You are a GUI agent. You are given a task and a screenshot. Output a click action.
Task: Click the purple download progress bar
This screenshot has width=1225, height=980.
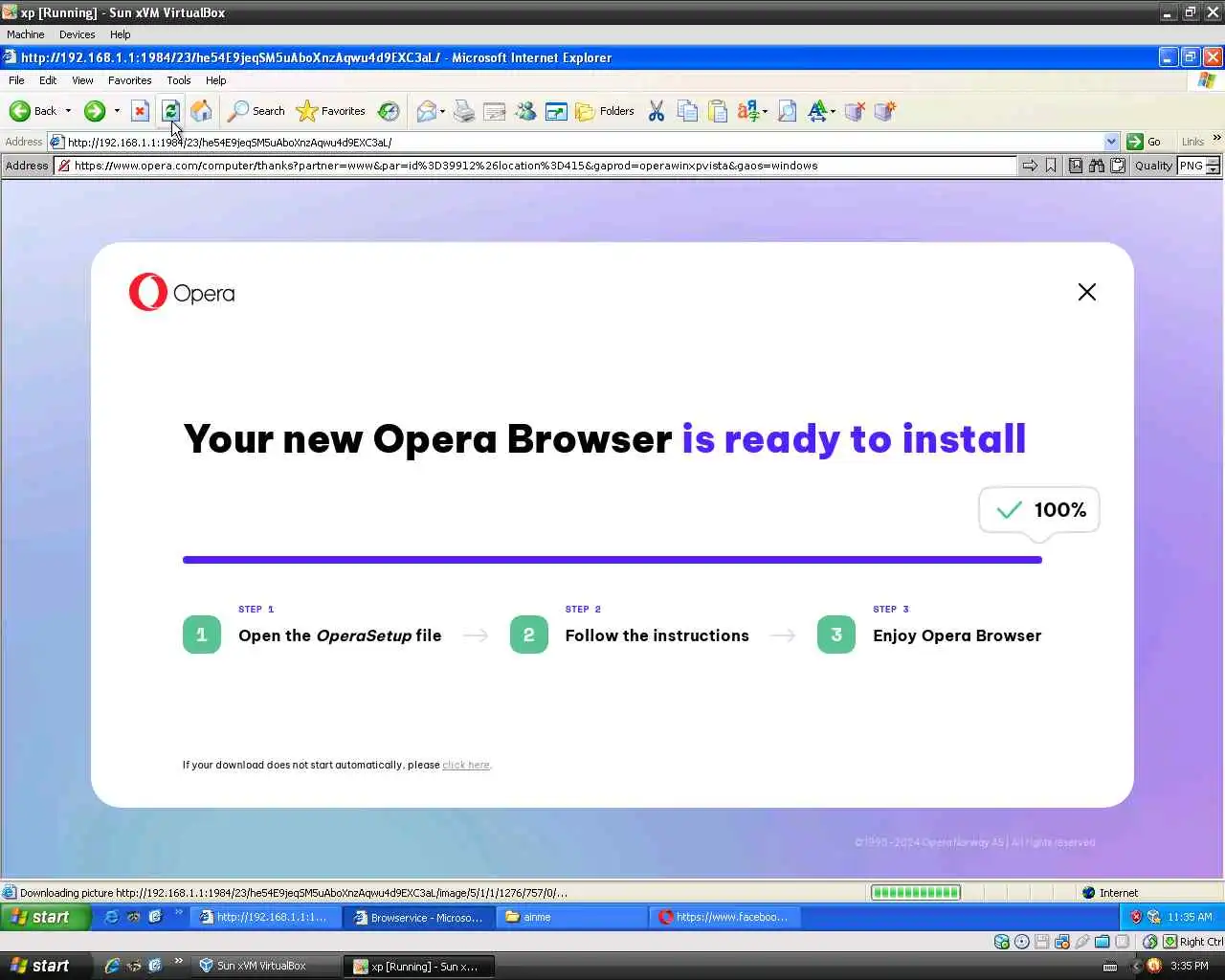tap(612, 560)
